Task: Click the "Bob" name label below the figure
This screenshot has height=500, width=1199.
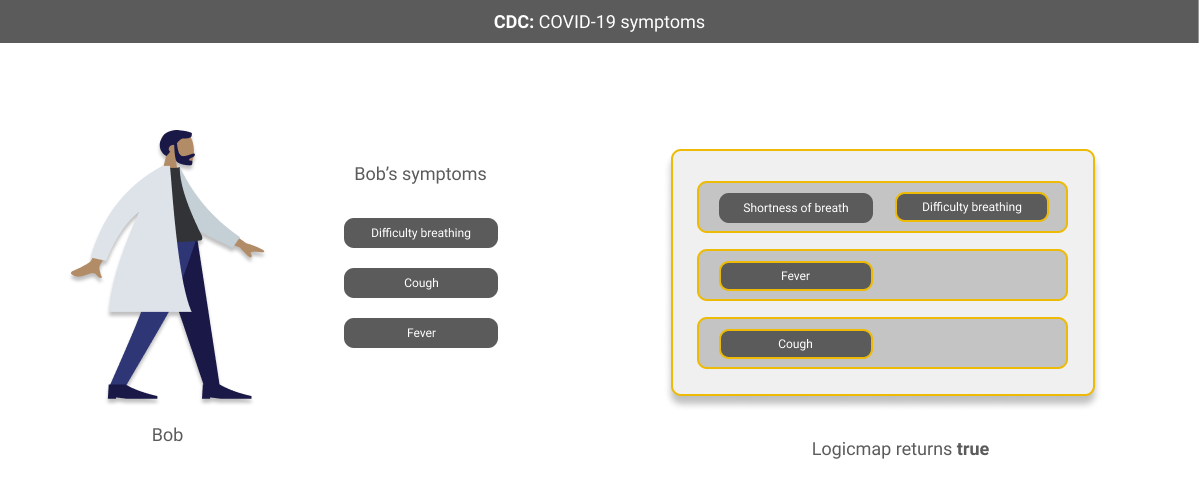Action: [167, 435]
